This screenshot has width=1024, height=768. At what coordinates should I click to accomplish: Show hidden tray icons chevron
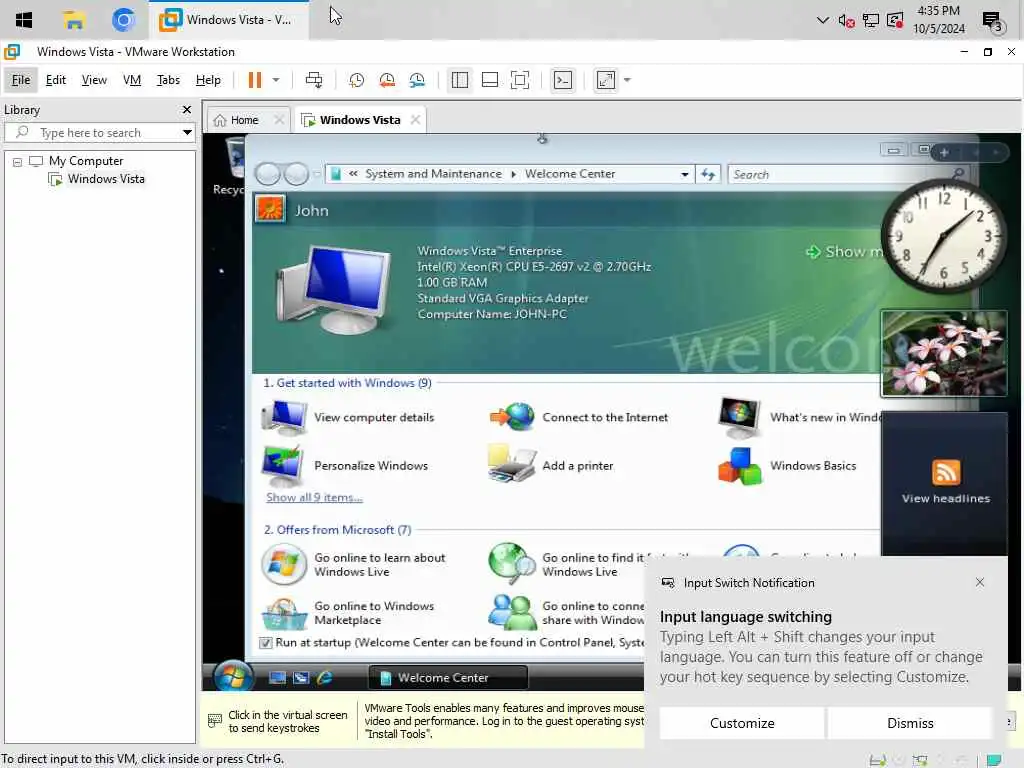(823, 20)
